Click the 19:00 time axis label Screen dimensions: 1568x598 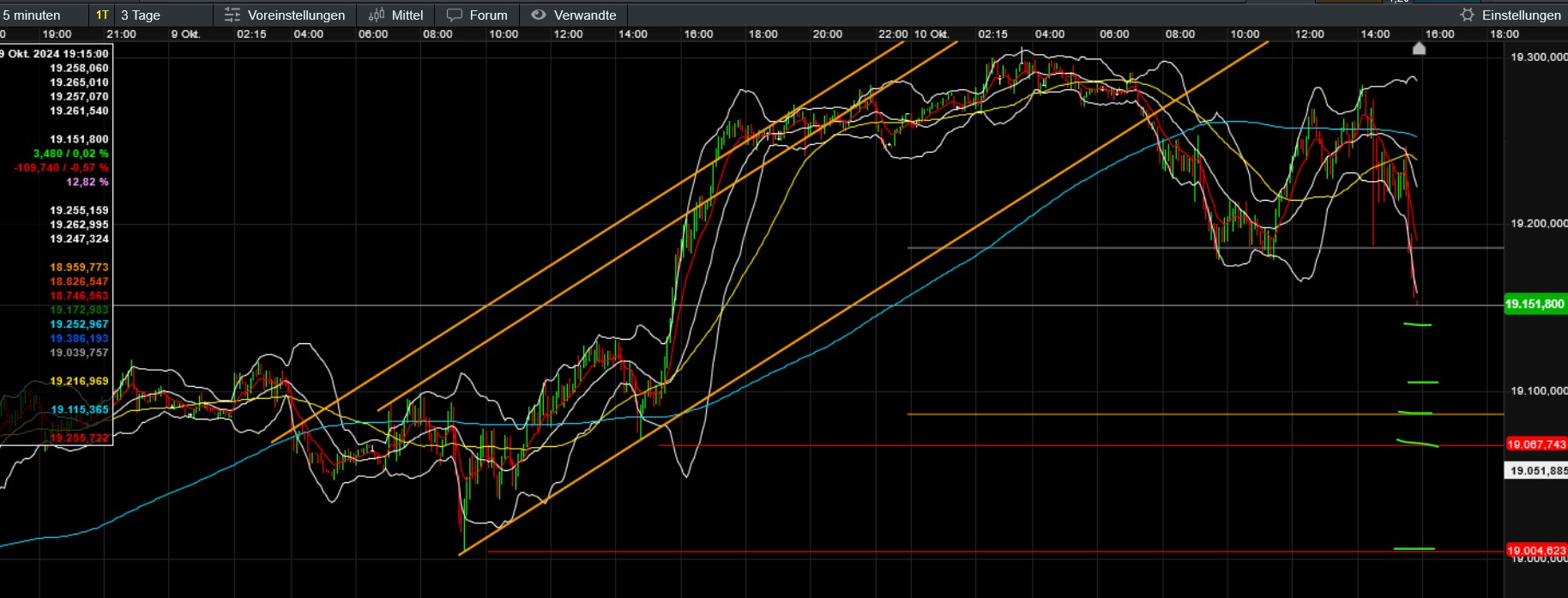coord(57,34)
